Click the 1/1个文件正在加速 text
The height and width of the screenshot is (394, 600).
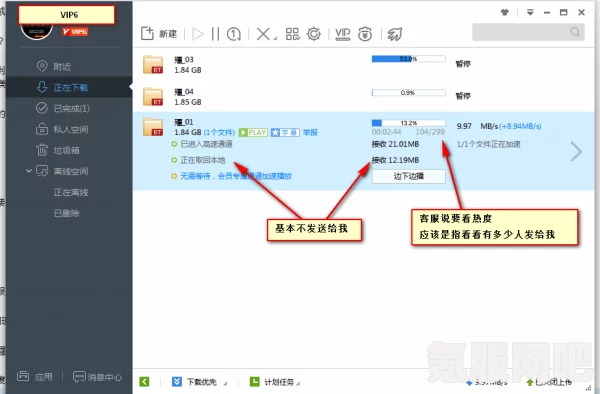[489, 144]
